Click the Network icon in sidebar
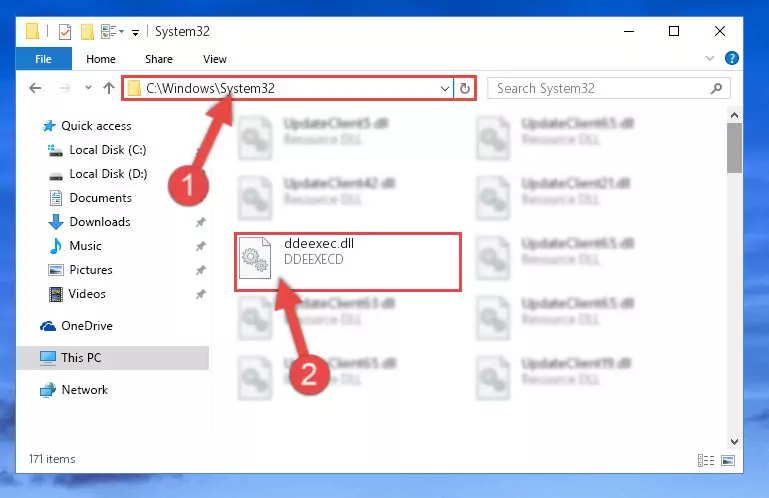The width and height of the screenshot is (769, 498). 48,390
